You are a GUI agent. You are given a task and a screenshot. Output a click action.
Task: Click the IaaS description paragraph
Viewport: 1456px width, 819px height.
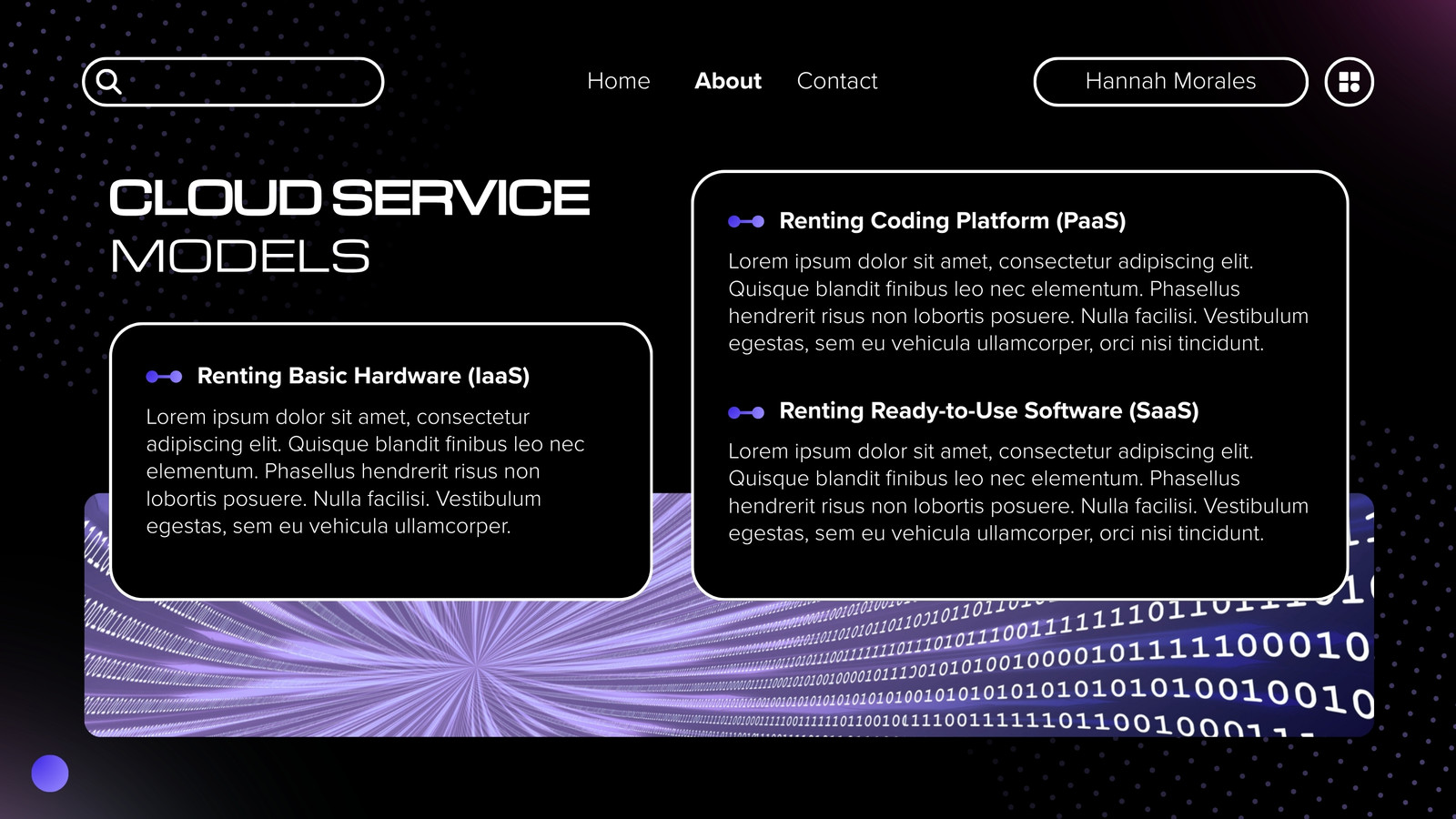coord(365,471)
